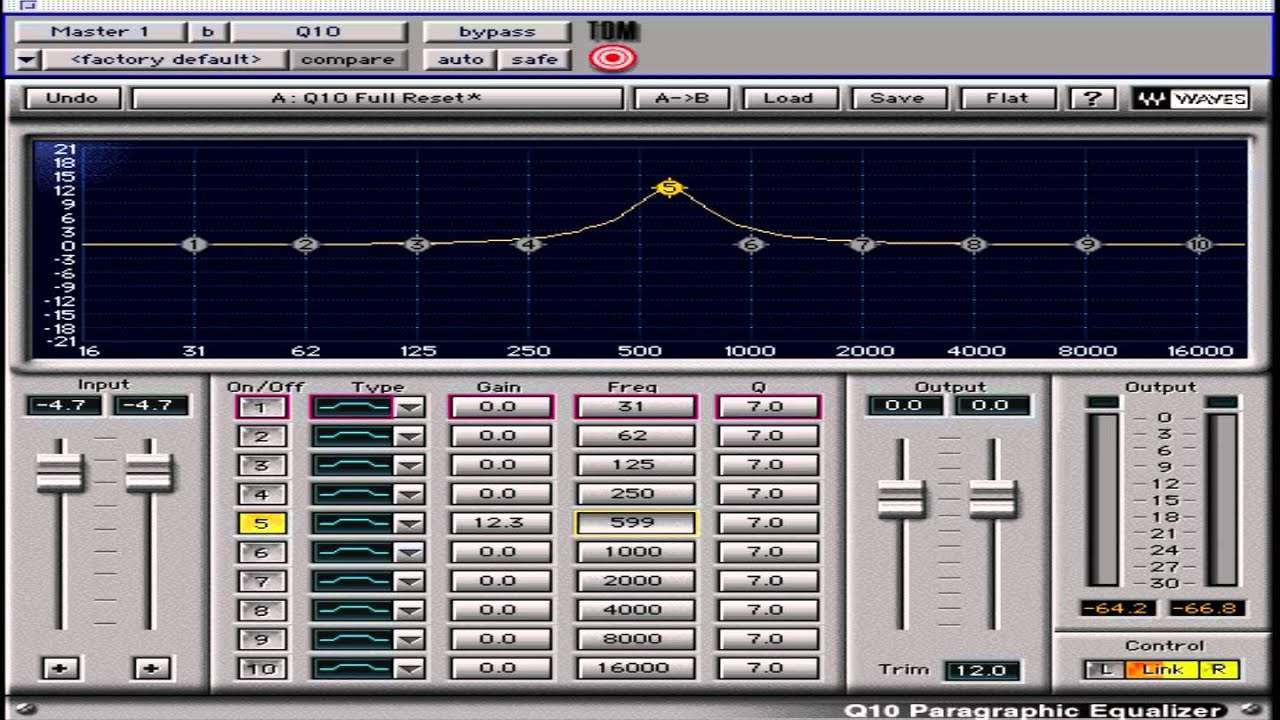The image size is (1280, 720).
Task: Open the Load preset menu
Action: click(788, 98)
